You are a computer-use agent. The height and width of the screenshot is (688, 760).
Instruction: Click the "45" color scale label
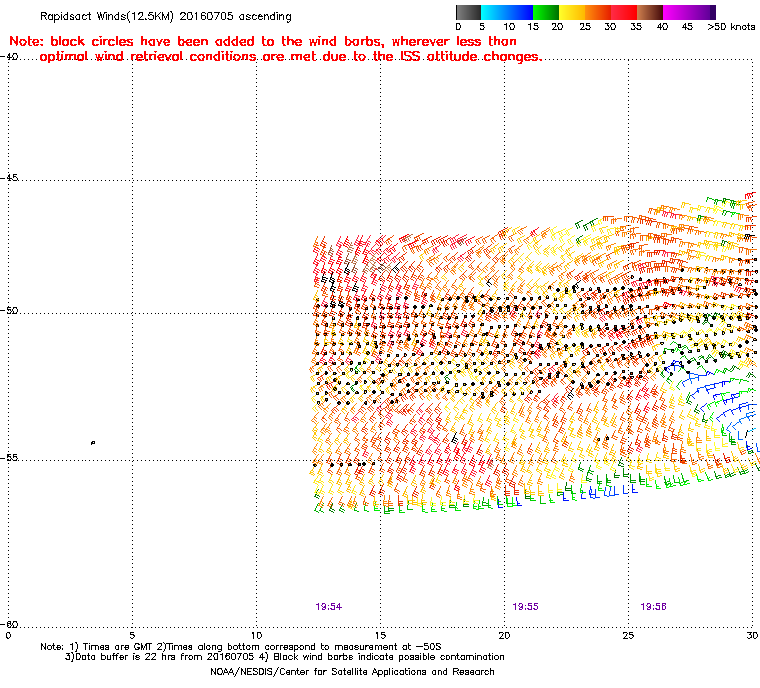687,27
